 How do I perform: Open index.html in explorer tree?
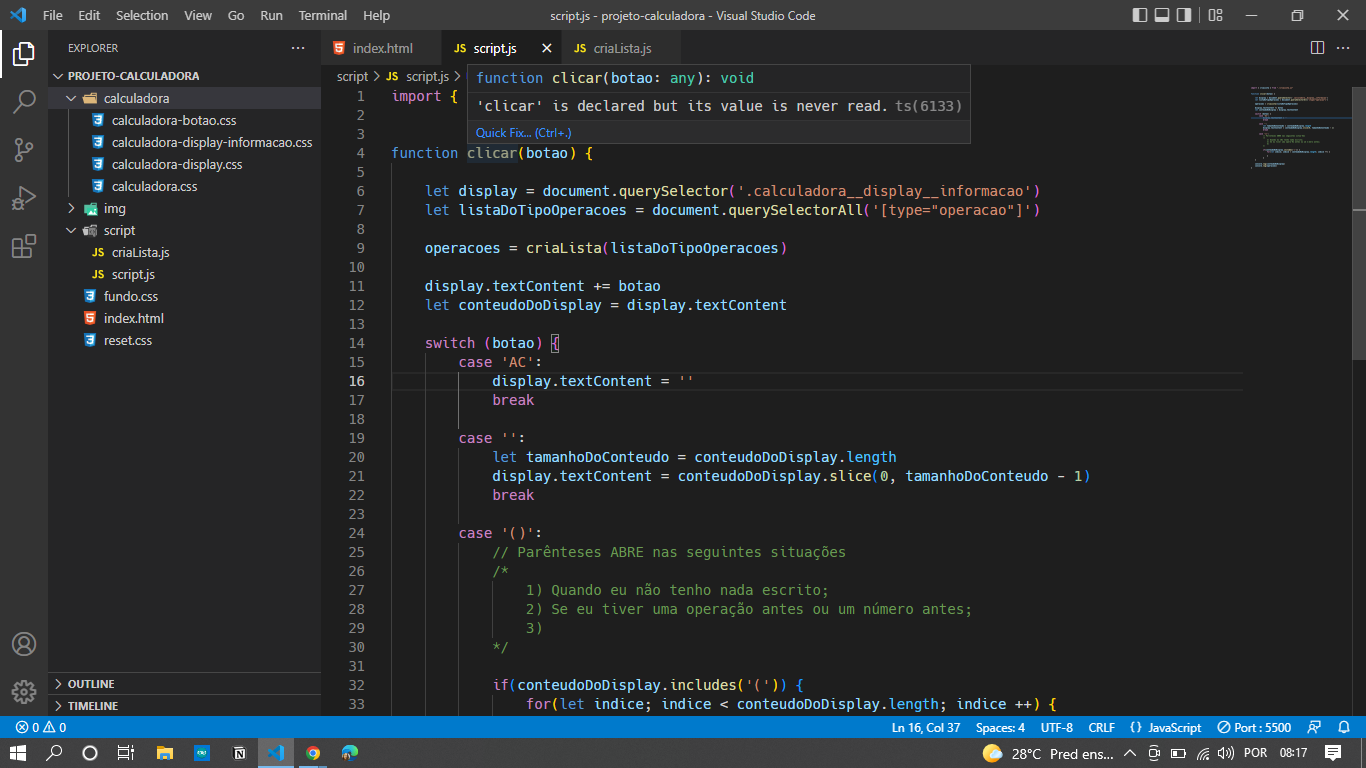[x=133, y=318]
